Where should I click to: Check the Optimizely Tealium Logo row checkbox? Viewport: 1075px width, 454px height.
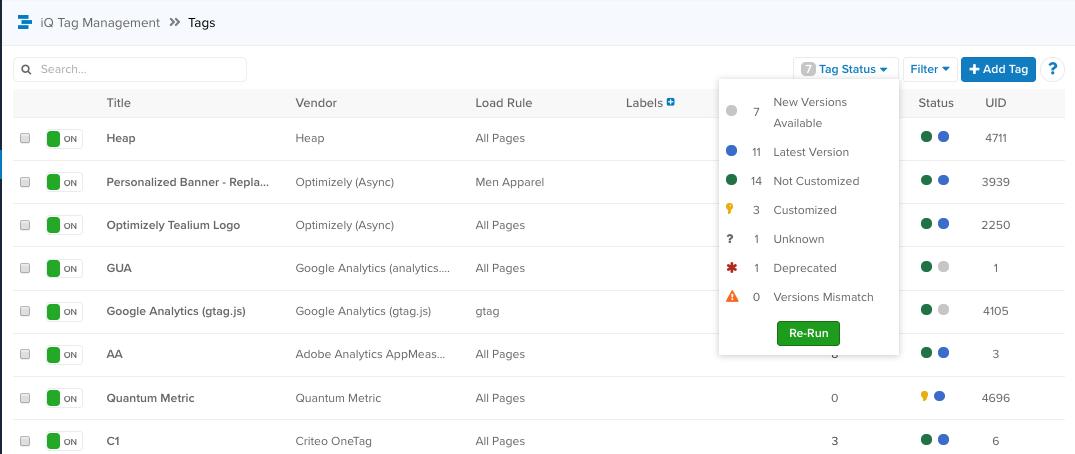[25, 225]
